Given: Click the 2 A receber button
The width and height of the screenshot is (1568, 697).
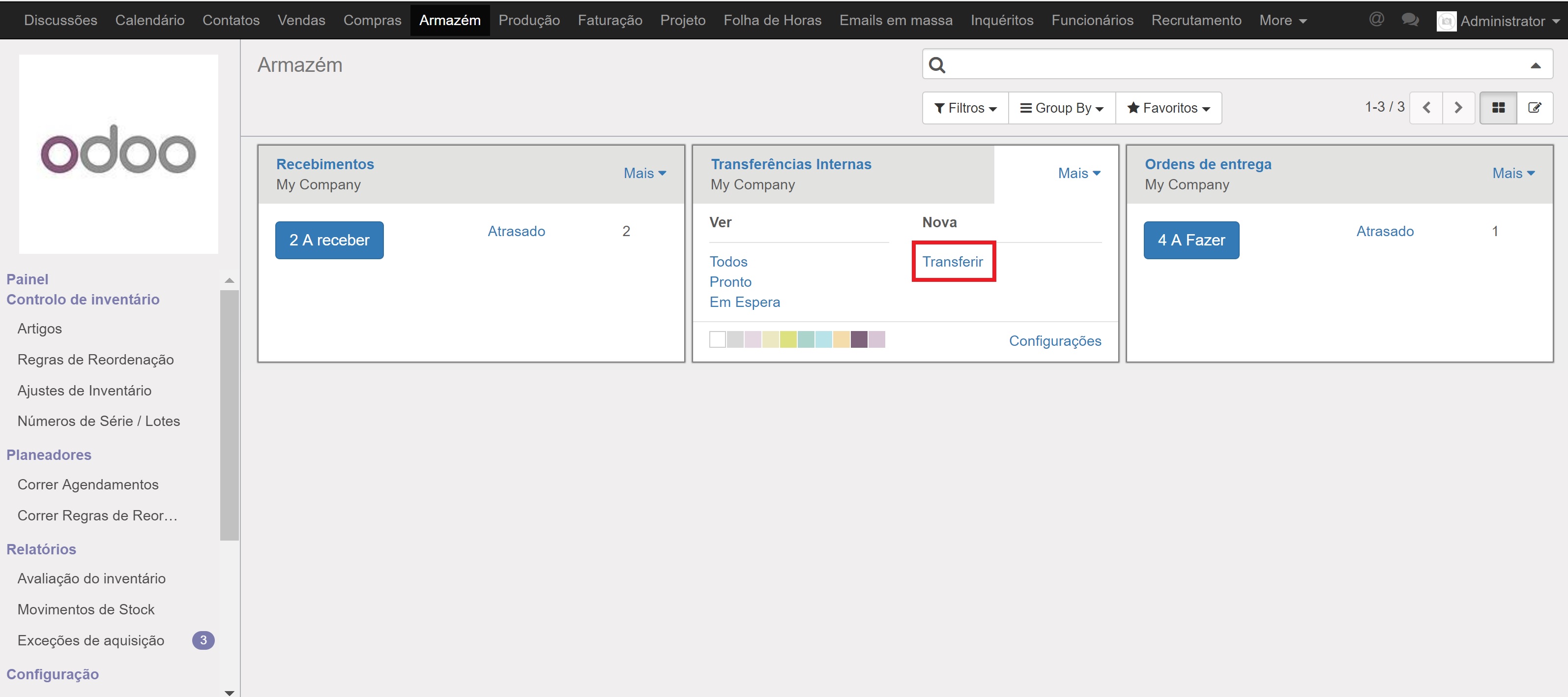Looking at the screenshot, I should [x=329, y=240].
